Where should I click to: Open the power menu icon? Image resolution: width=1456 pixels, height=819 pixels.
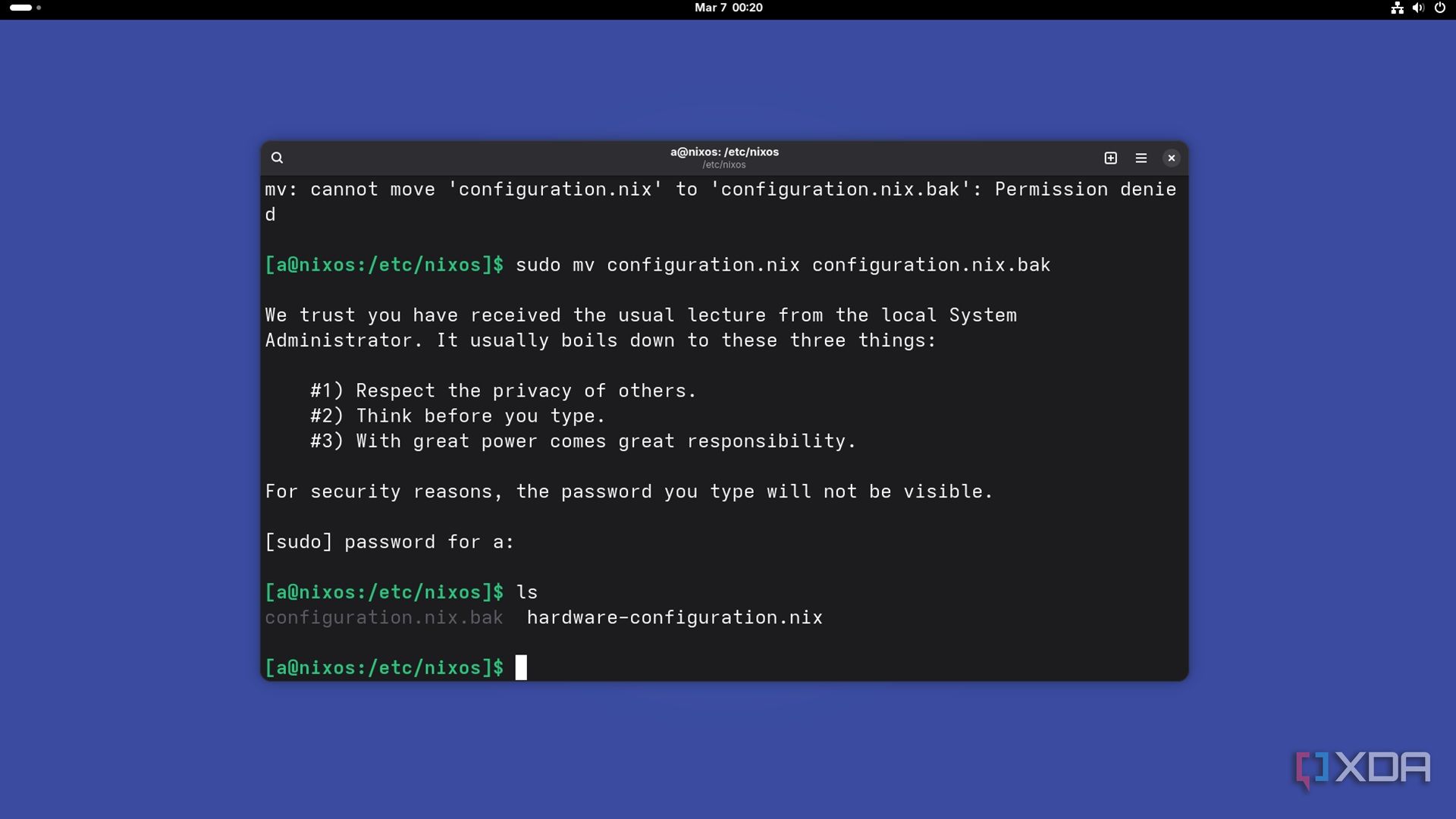1439,8
